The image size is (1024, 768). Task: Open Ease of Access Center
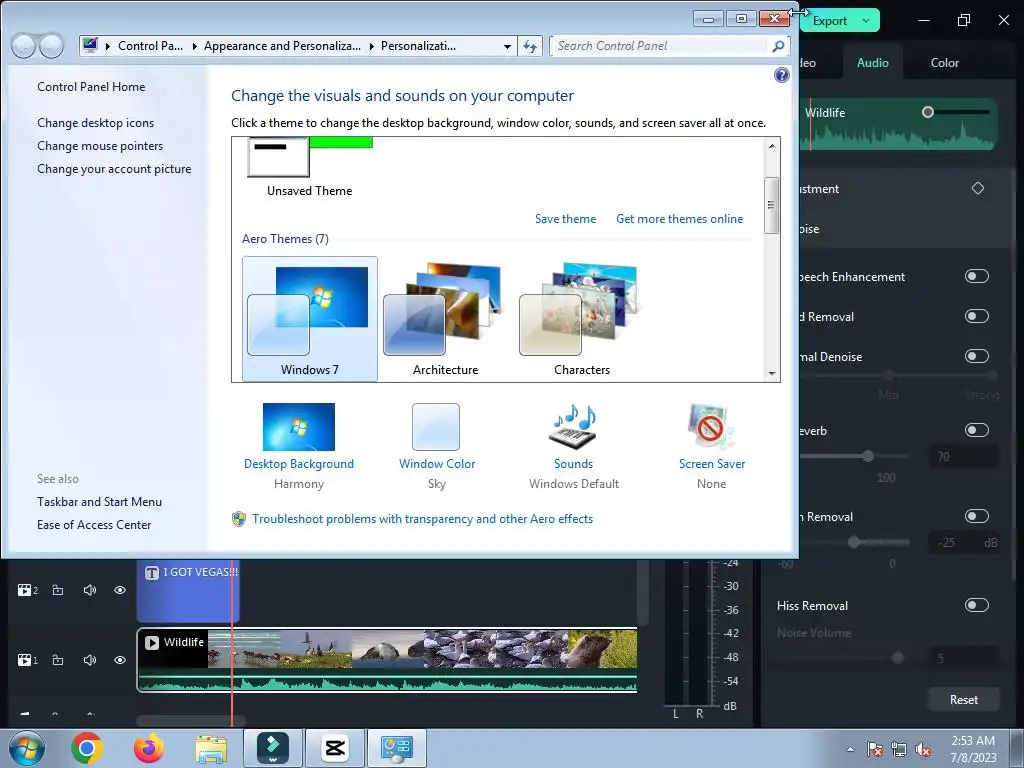(94, 524)
